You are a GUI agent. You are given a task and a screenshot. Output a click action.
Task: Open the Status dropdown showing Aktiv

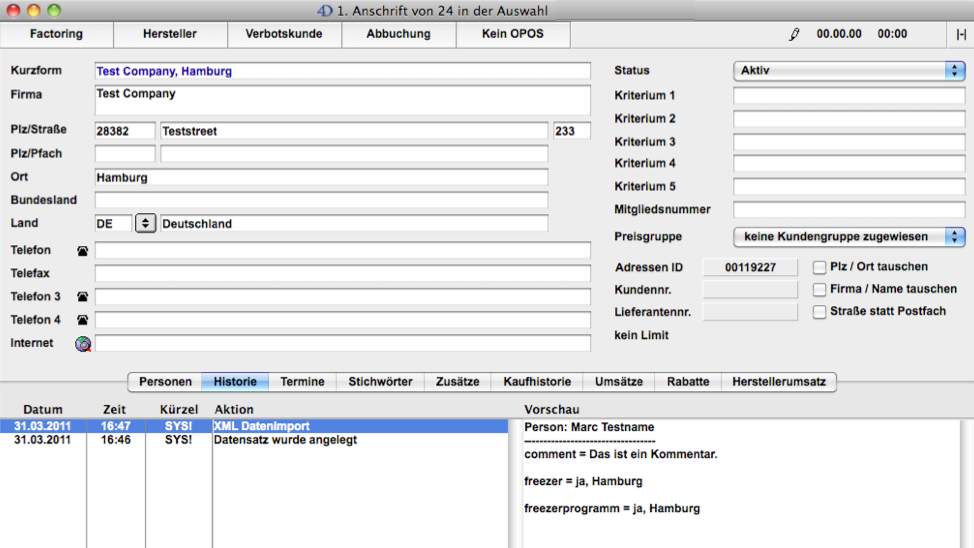(848, 71)
